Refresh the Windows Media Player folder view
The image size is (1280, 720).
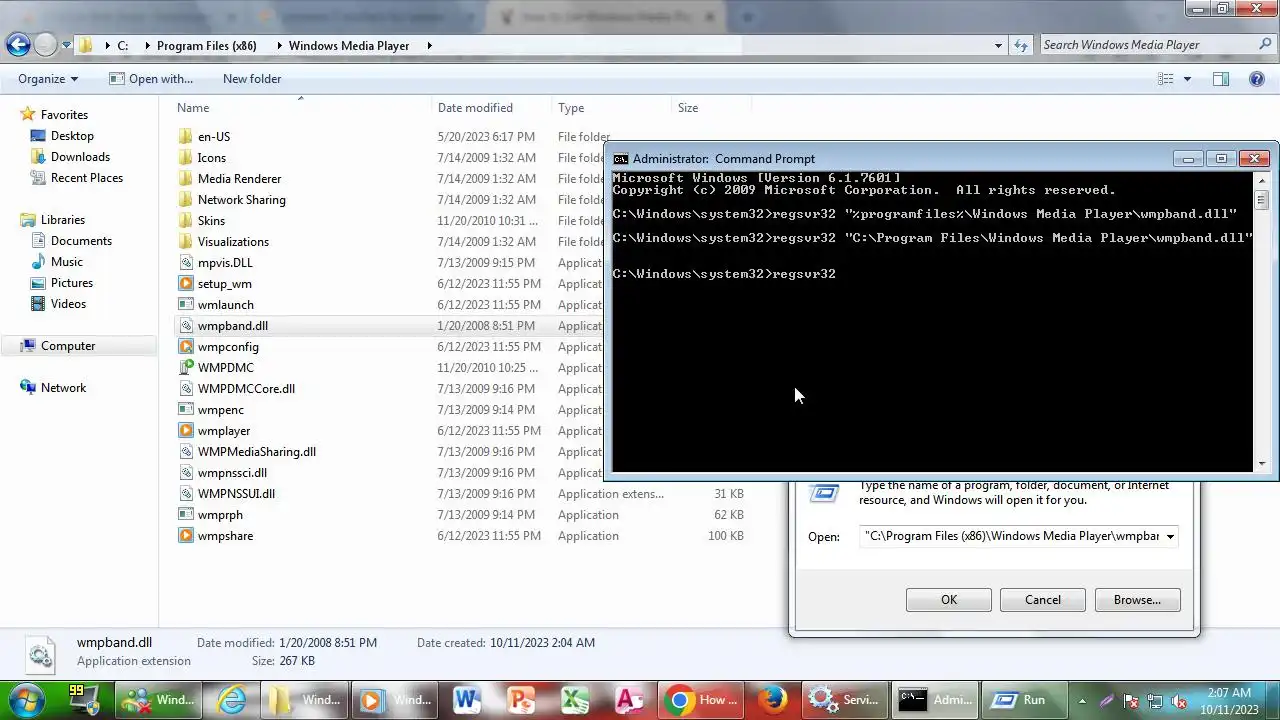coord(1020,45)
